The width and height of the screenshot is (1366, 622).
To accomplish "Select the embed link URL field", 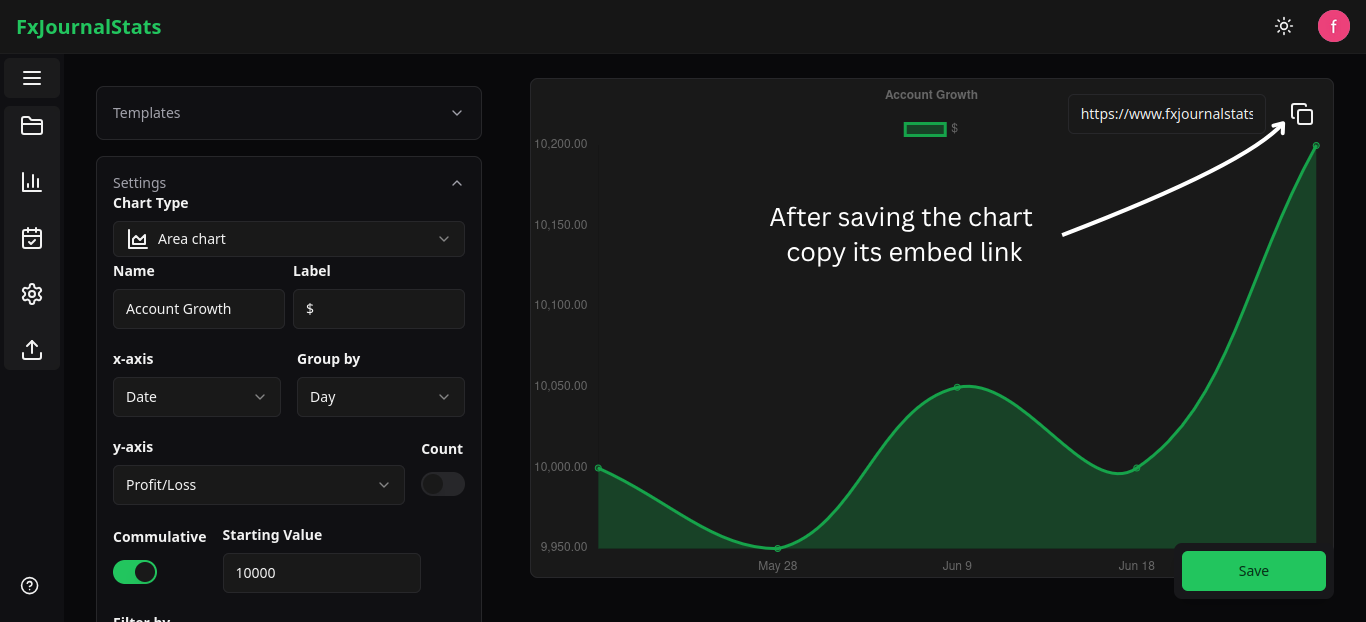I will click(1166, 113).
